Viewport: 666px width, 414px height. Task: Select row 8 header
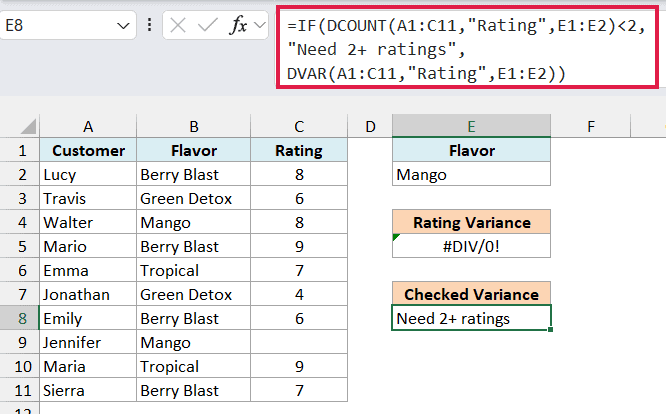[20, 318]
